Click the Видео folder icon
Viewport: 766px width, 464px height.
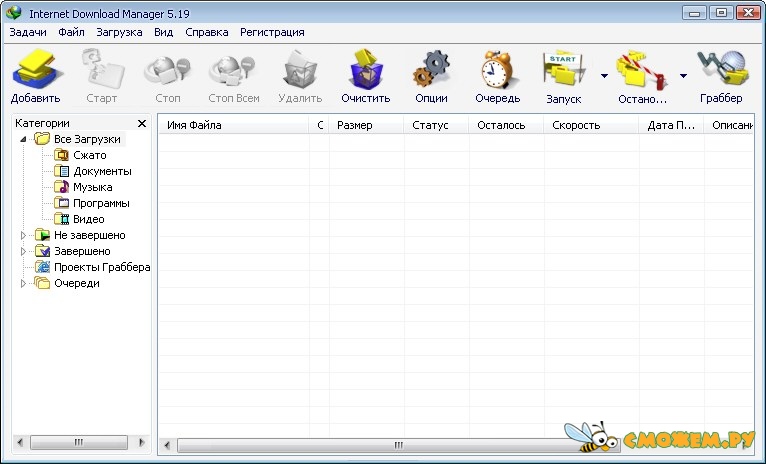coord(62,219)
